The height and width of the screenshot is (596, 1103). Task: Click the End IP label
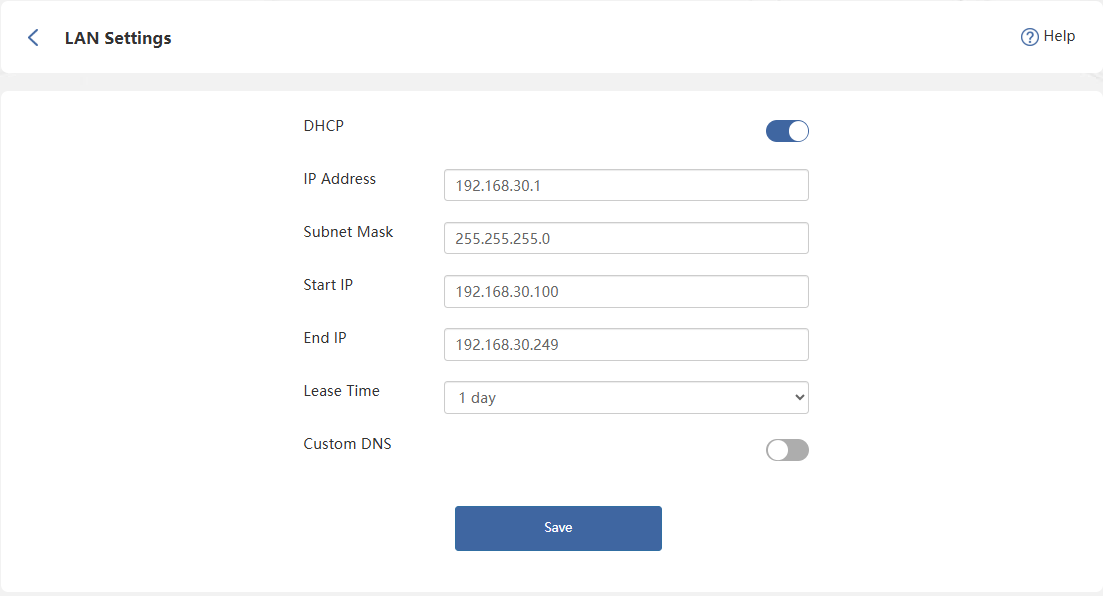[325, 338]
